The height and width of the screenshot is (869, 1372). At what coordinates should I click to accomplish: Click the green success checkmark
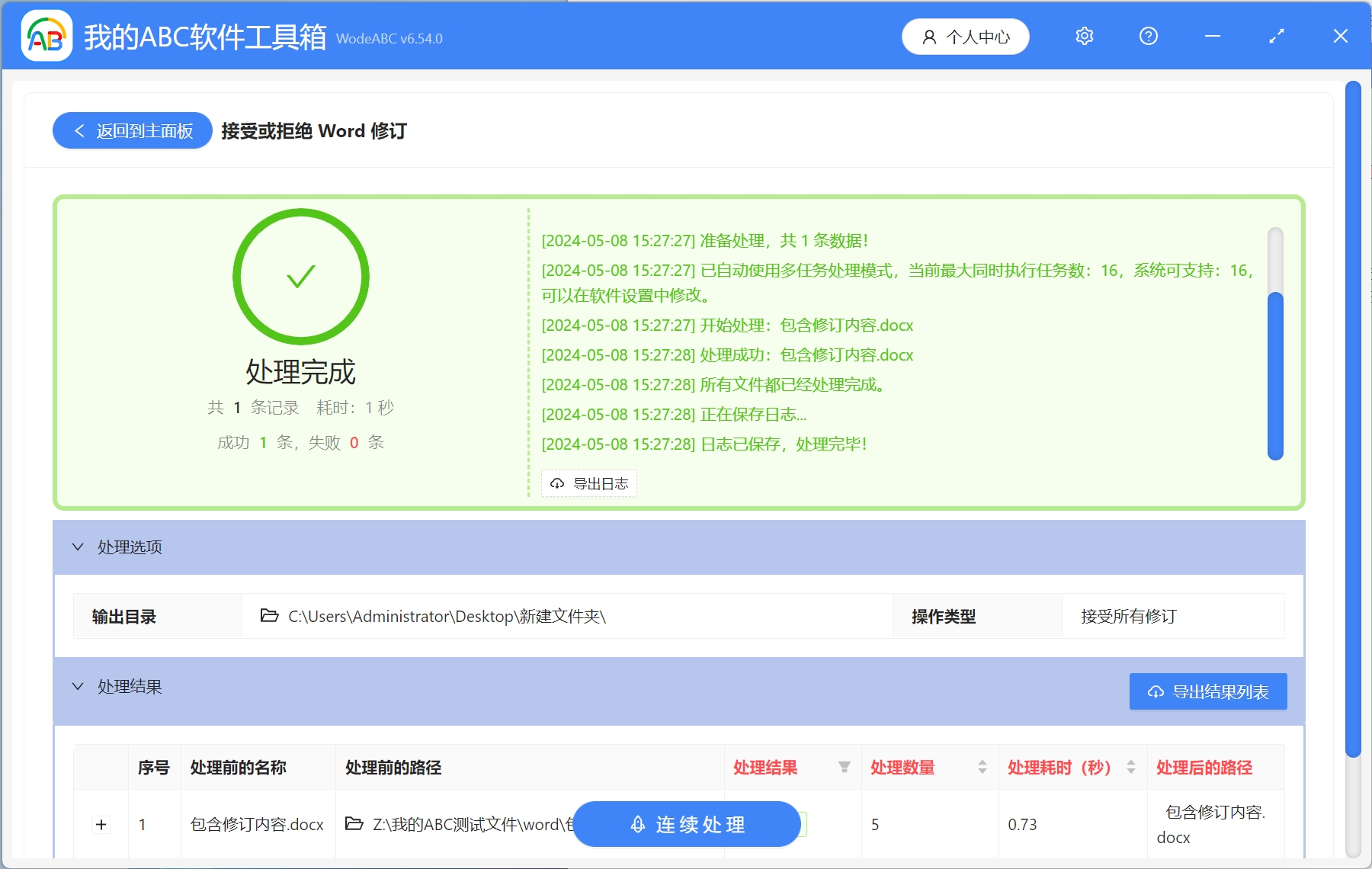(x=300, y=277)
